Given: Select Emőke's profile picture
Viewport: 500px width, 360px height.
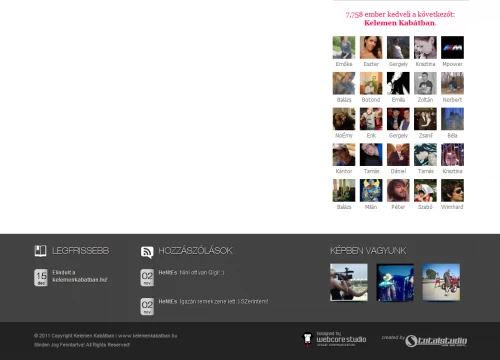Looking at the screenshot, I should 344,48.
